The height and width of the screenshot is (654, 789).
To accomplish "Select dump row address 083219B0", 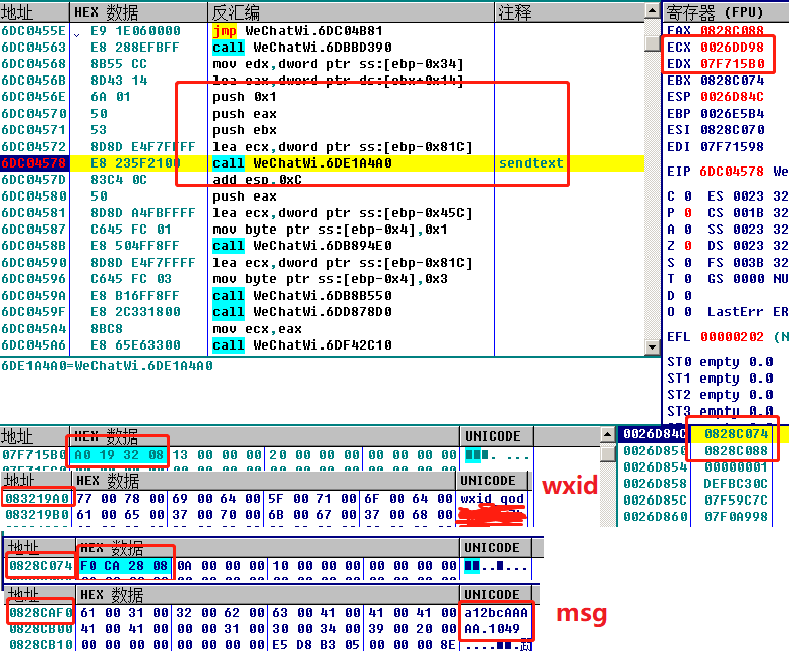I will 37,515.
